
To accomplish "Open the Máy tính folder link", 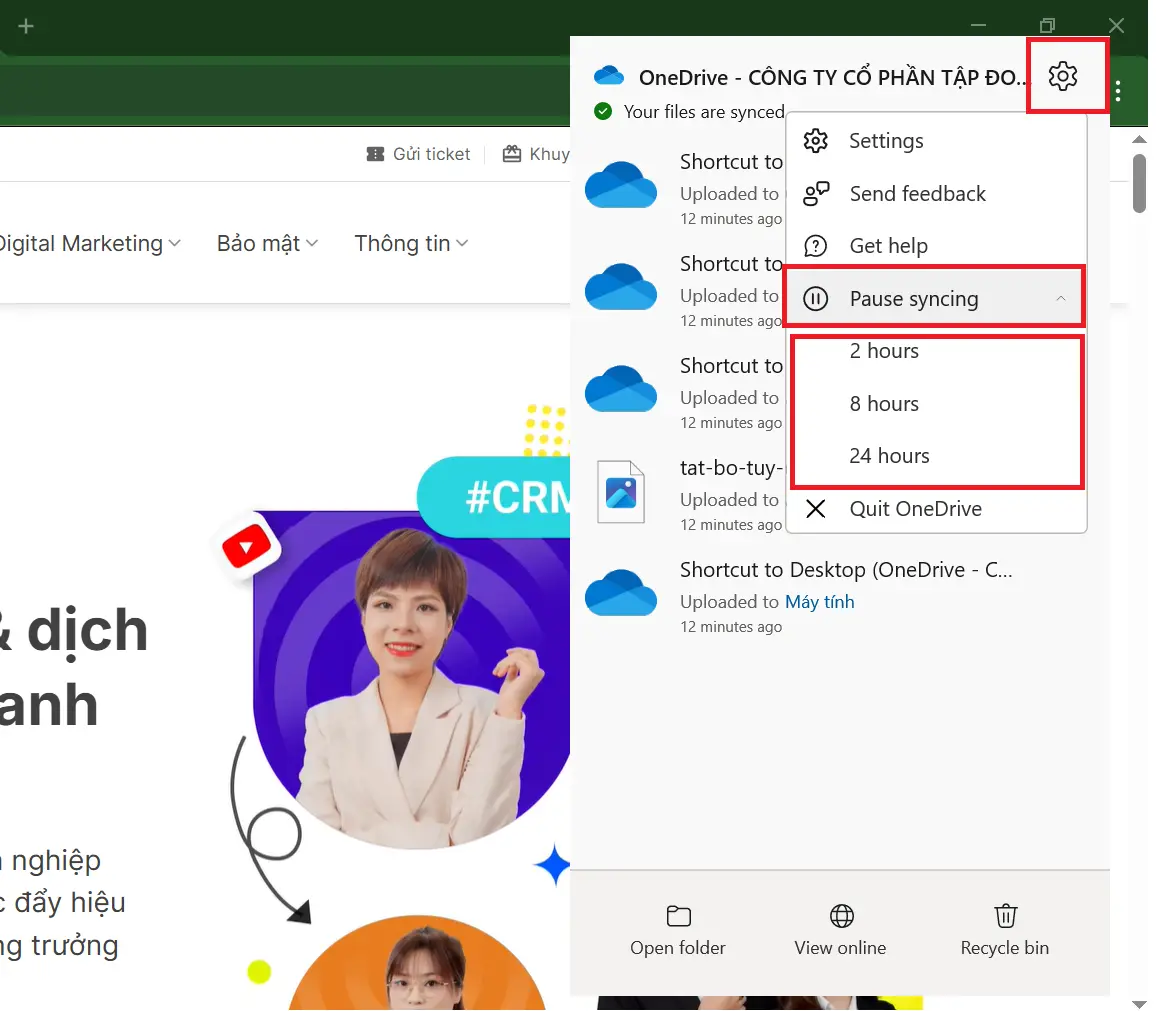I will coord(819,602).
